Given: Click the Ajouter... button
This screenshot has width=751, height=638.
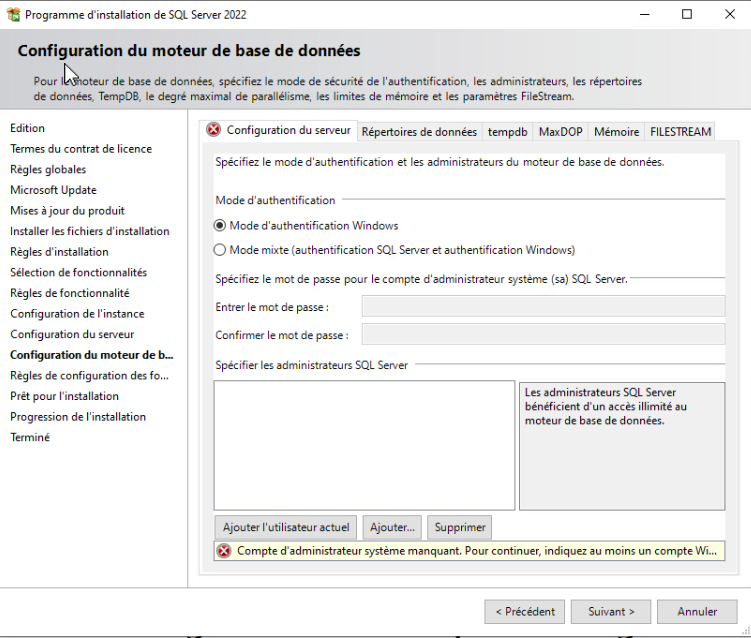Looking at the screenshot, I should [x=392, y=527].
